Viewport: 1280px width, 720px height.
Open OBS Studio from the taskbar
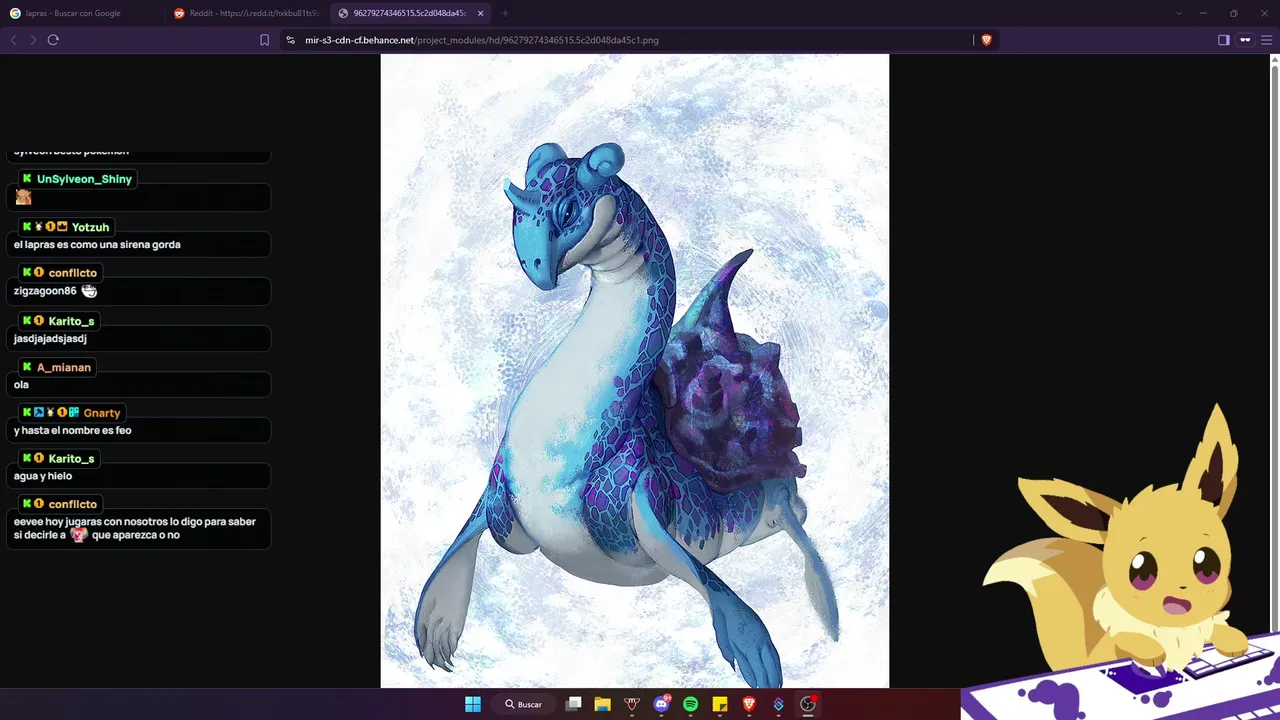[808, 704]
